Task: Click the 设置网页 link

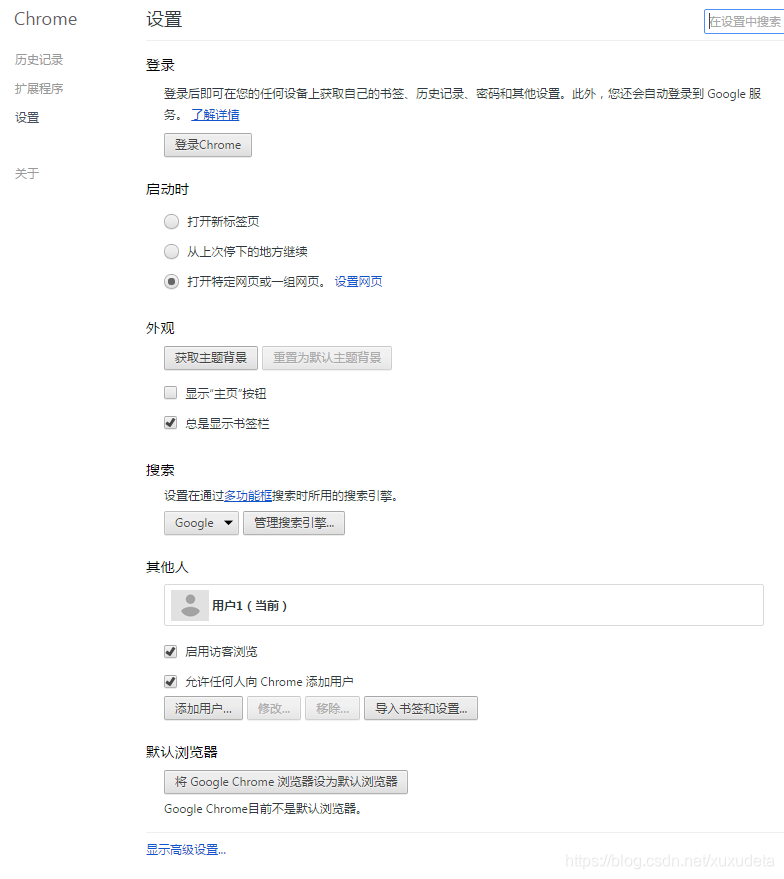Action: 359,281
